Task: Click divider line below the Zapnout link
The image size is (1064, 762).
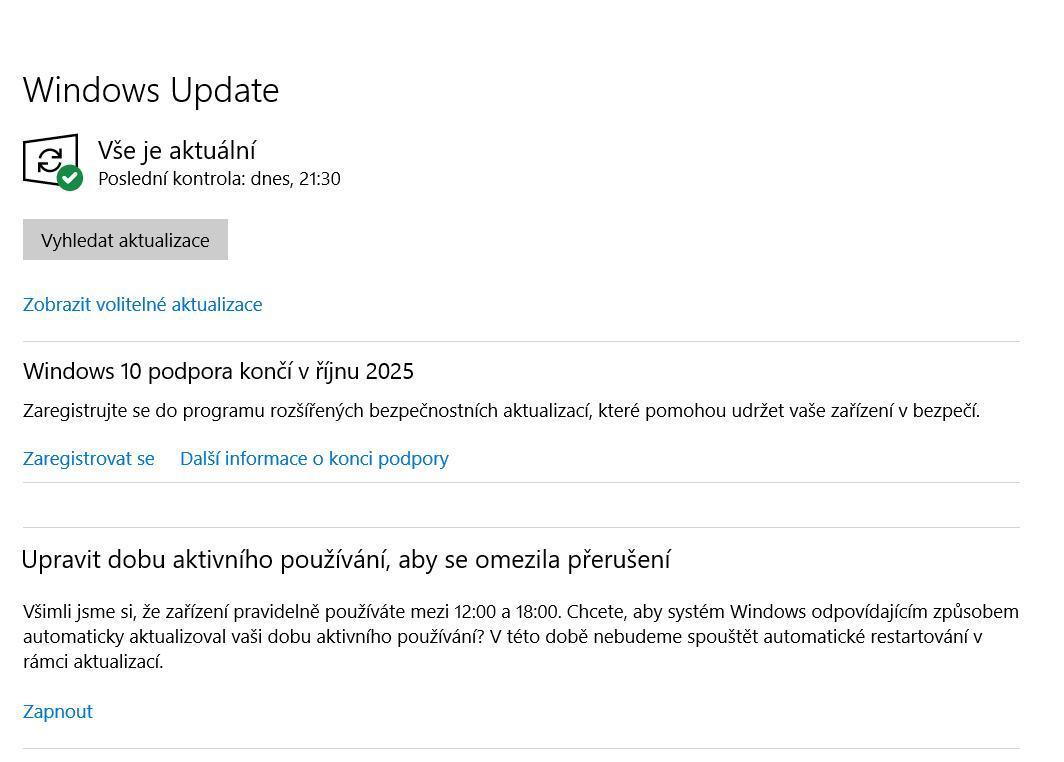Action: (x=520, y=748)
